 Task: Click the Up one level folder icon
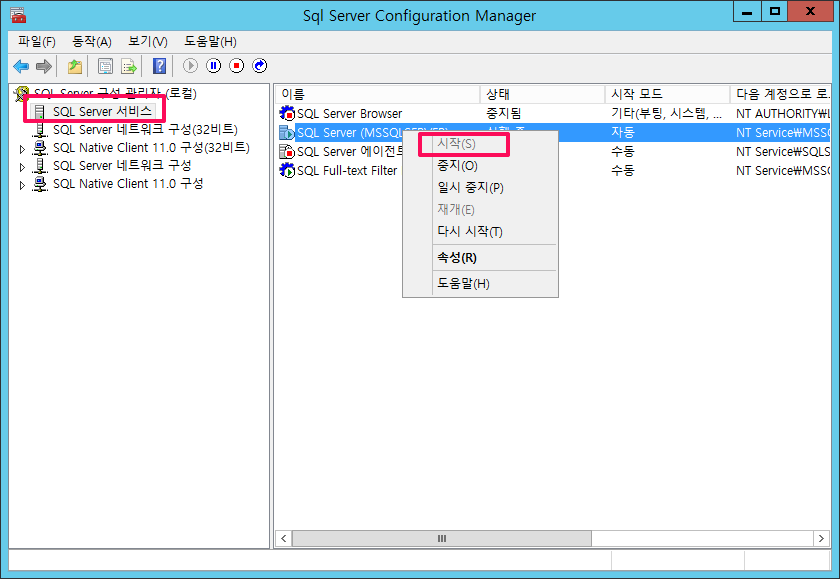75,66
